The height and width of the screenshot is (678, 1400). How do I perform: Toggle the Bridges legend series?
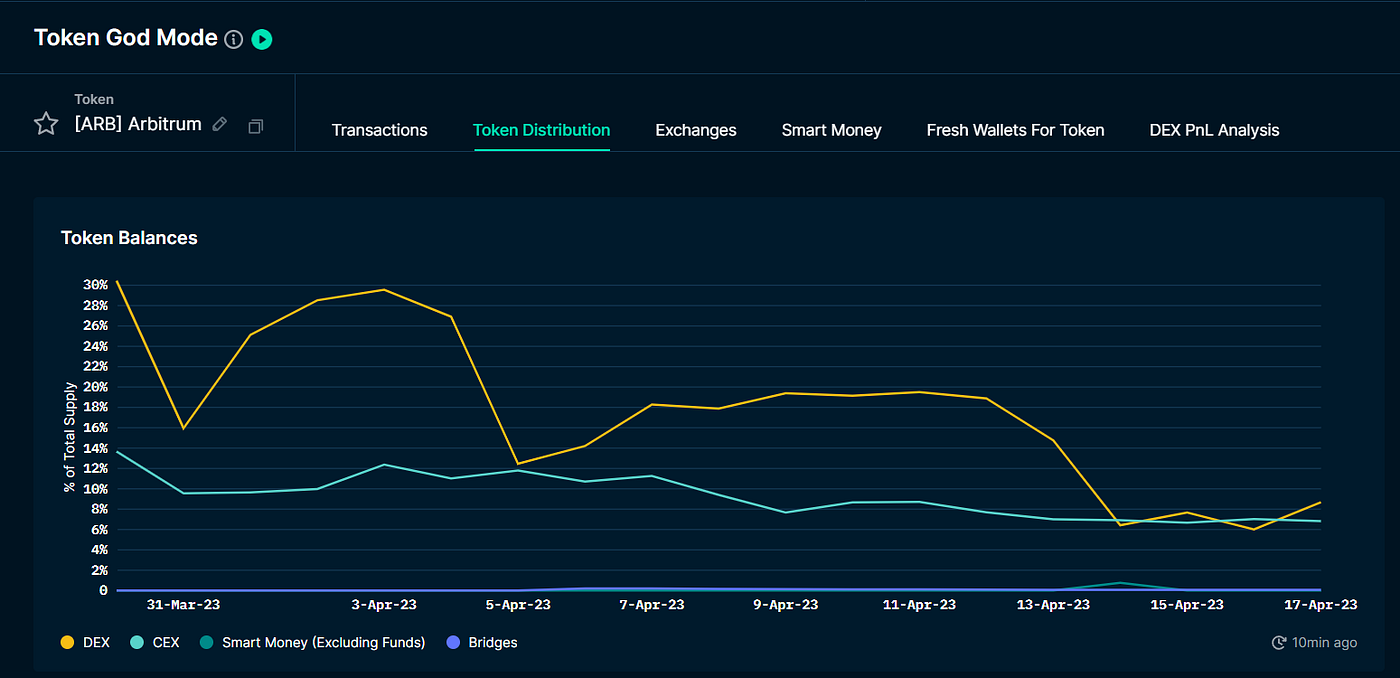coord(481,642)
